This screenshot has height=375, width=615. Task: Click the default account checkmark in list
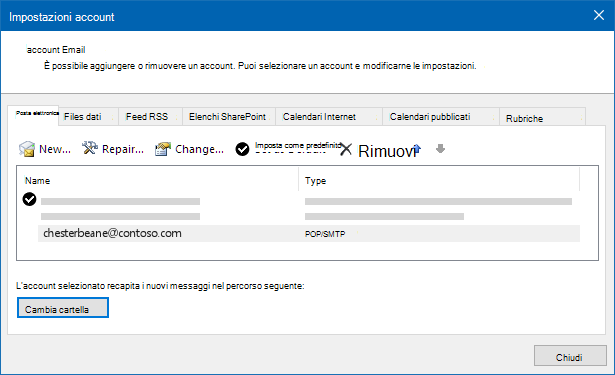(x=29, y=199)
